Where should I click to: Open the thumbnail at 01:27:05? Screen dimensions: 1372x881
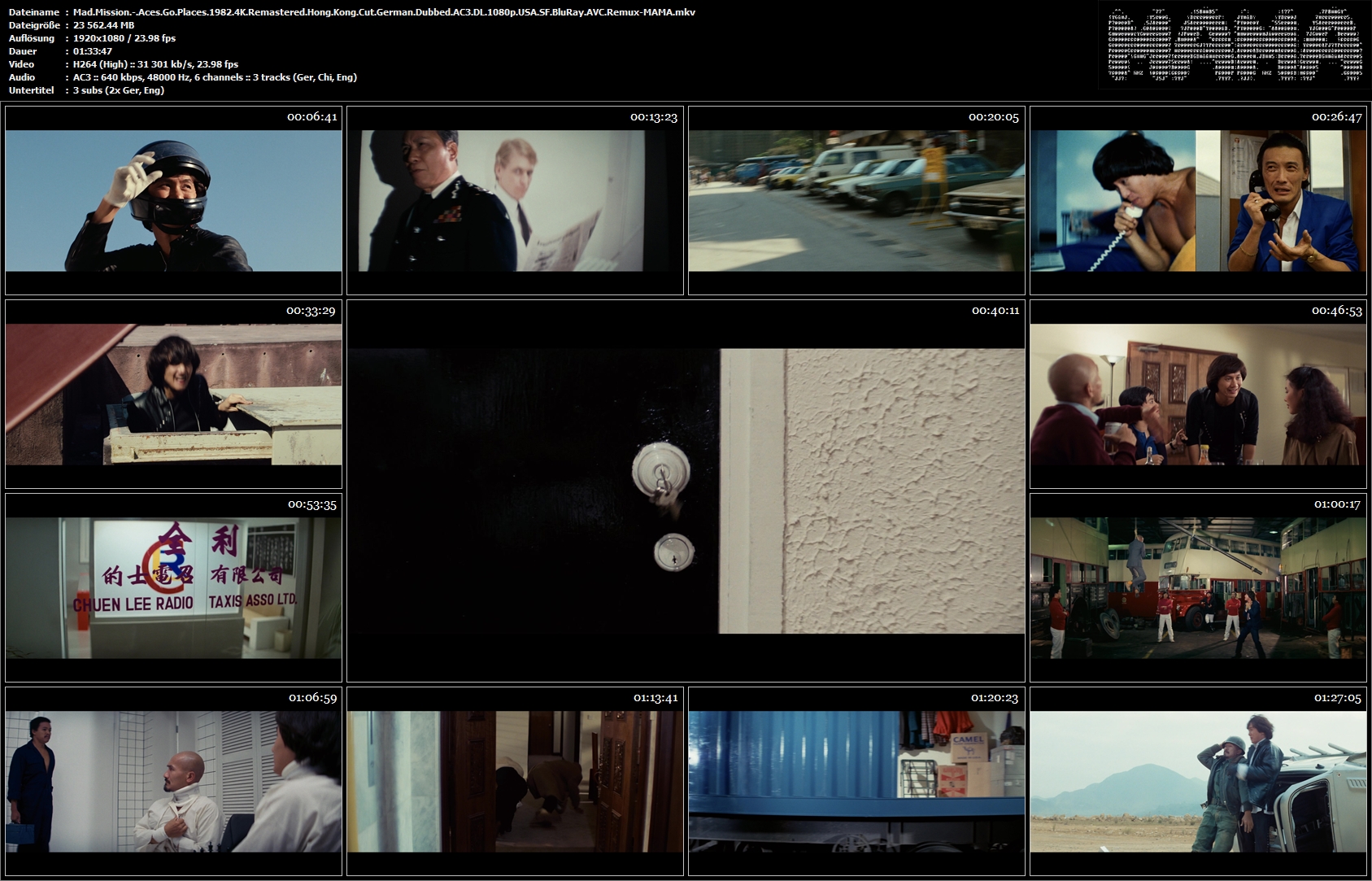[1198, 781]
